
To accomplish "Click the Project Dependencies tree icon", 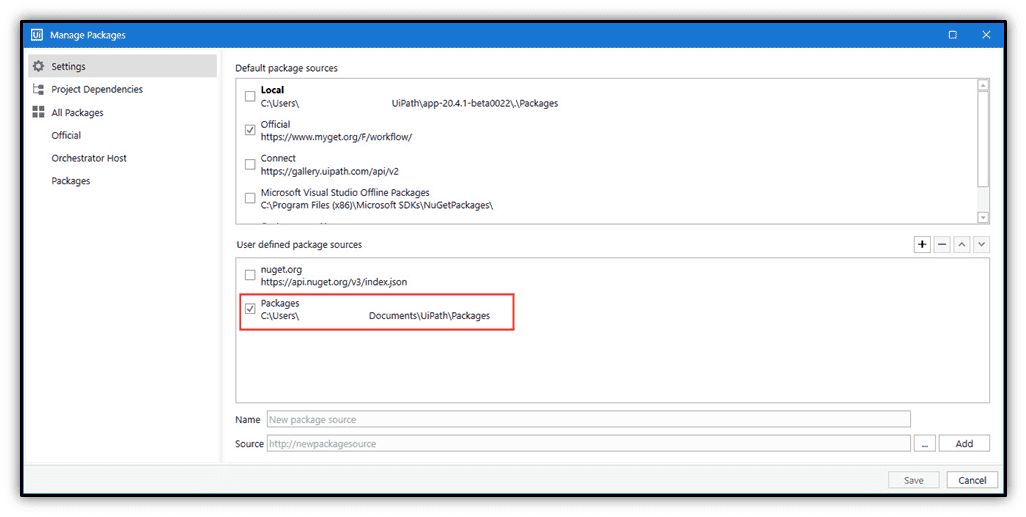I will pyautogui.click(x=39, y=89).
